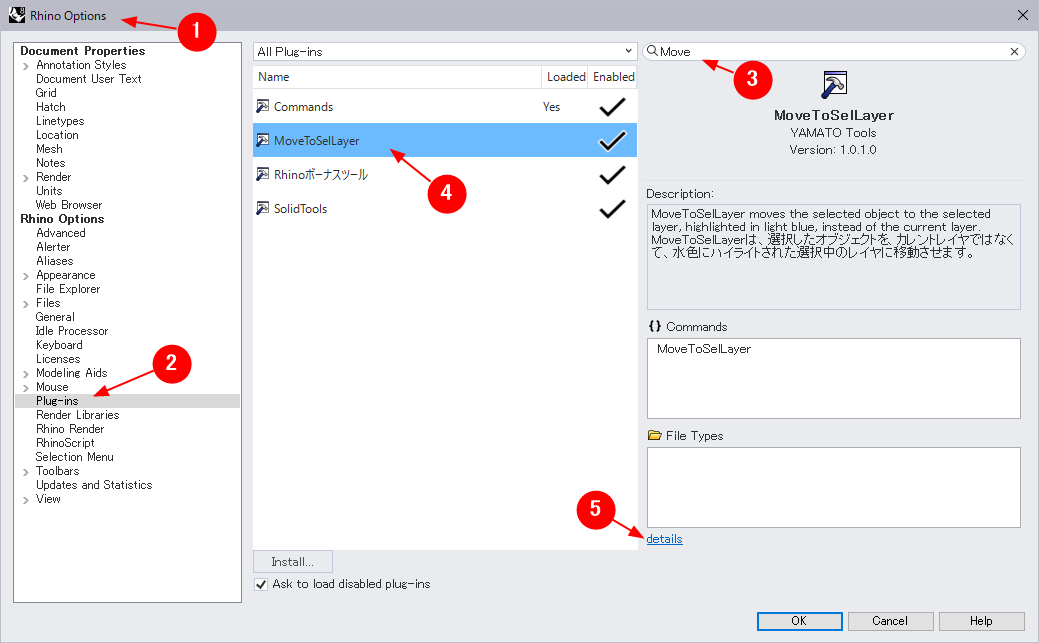Toggle Enabled checkmark for SolidTools
Image resolution: width=1039 pixels, height=643 pixels.
pos(612,209)
